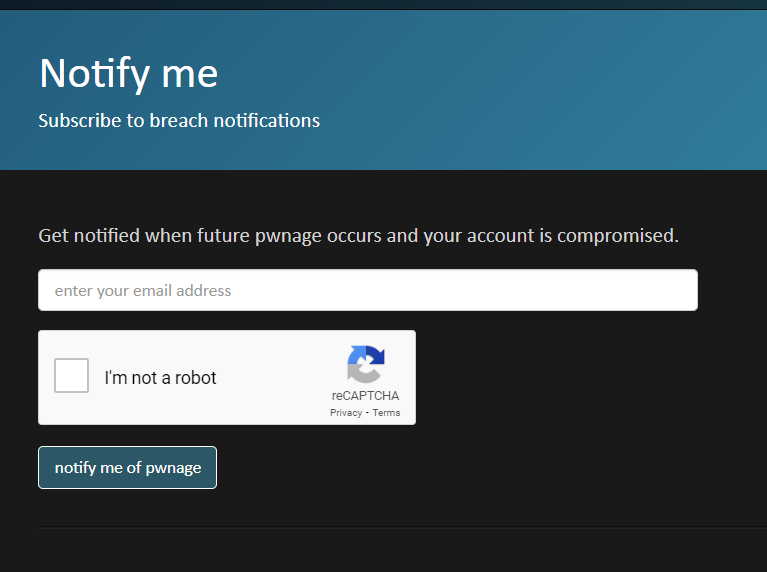Image resolution: width=767 pixels, height=572 pixels.
Task: Click the dark navigation strip at top
Action: [384, 4]
